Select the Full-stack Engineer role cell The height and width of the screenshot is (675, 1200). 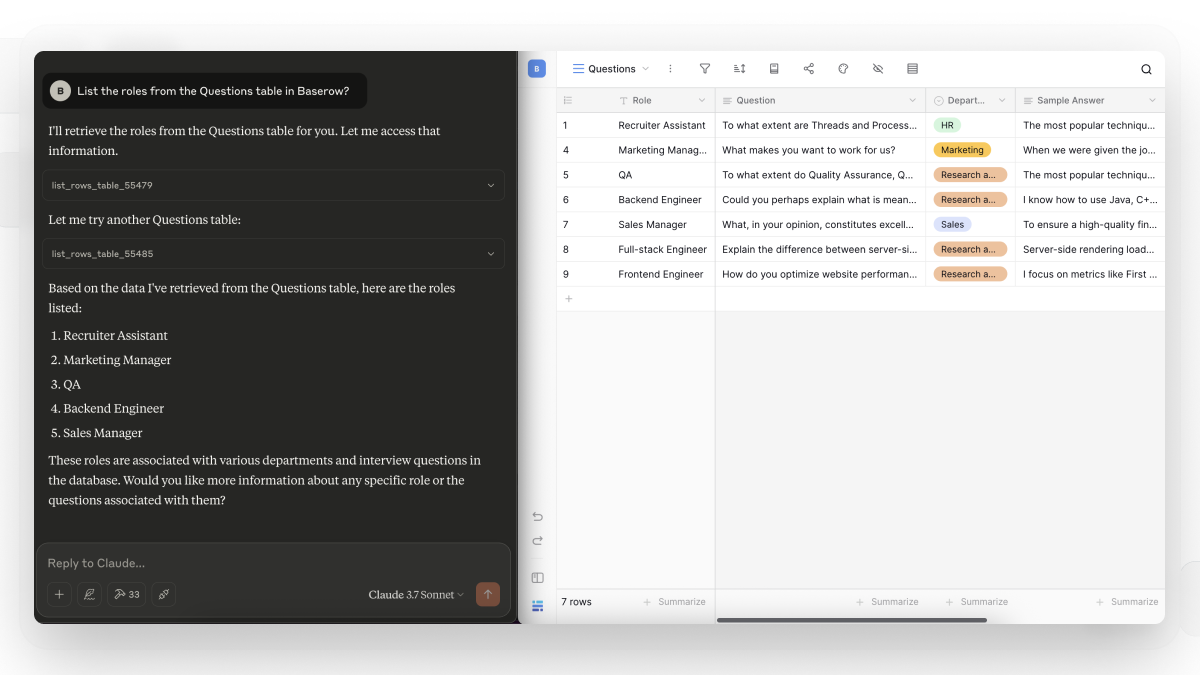tap(662, 249)
